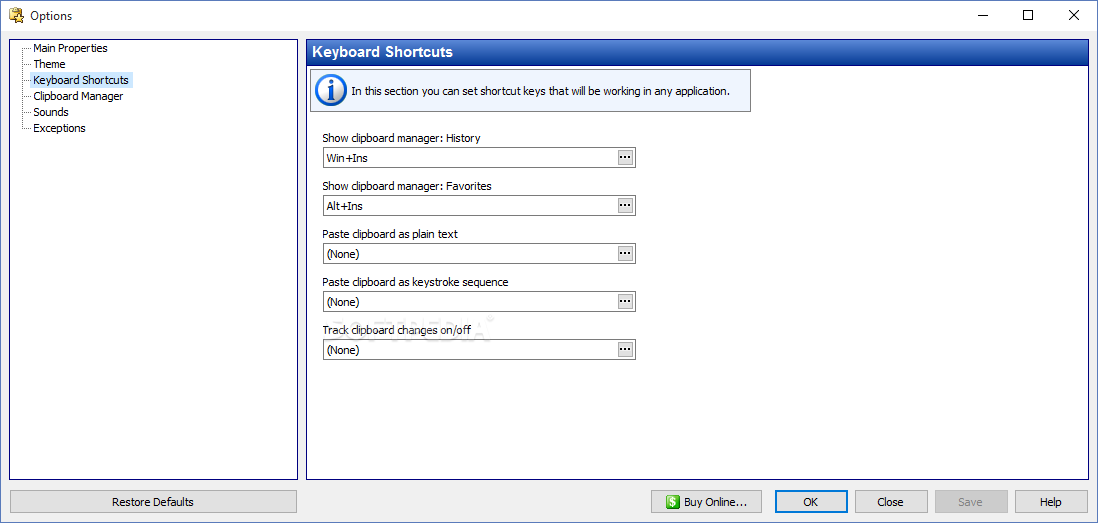Click the info text about shortcut keys
Viewport: 1098px width, 523px height.
click(x=541, y=91)
